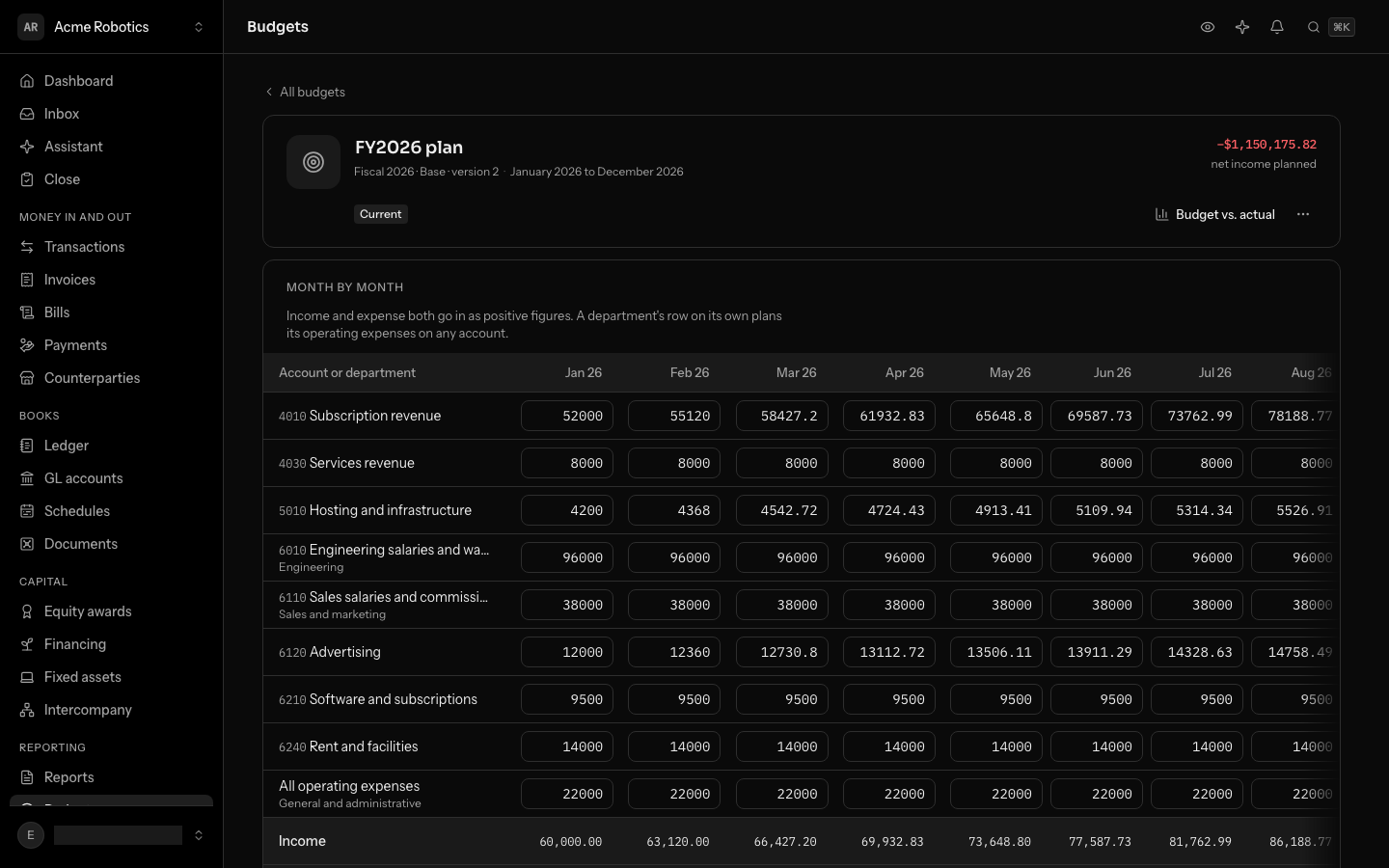Click the Ledger book icon
The image size is (1389, 868).
point(27,446)
